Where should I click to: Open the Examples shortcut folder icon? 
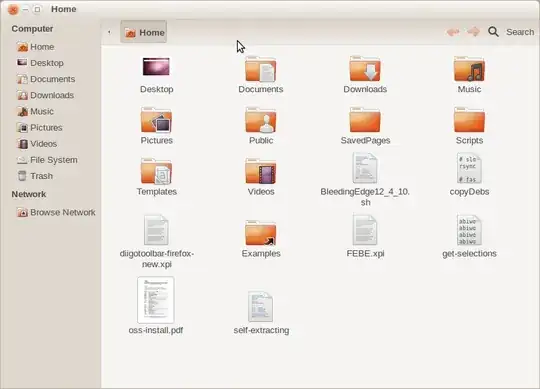coord(261,233)
